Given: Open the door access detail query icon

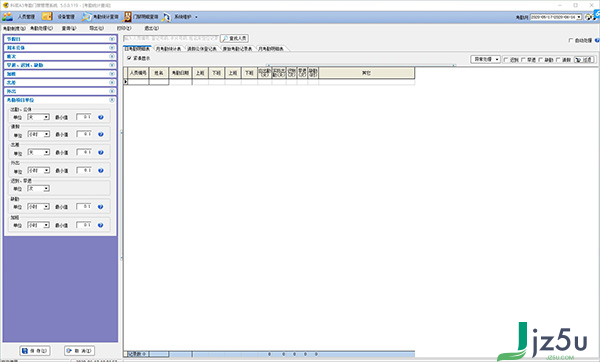Looking at the screenshot, I should pyautogui.click(x=127, y=17).
